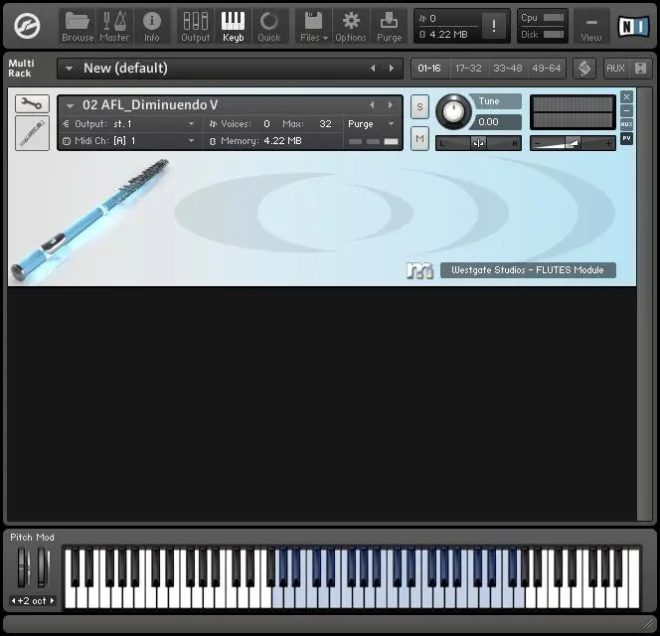
Task: Open the View menu
Action: (591, 27)
